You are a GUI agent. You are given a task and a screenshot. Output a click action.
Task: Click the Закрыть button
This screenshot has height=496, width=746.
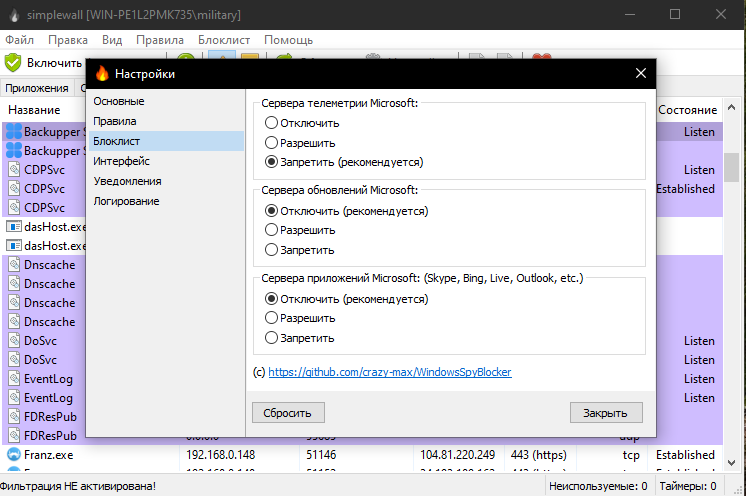(x=606, y=413)
